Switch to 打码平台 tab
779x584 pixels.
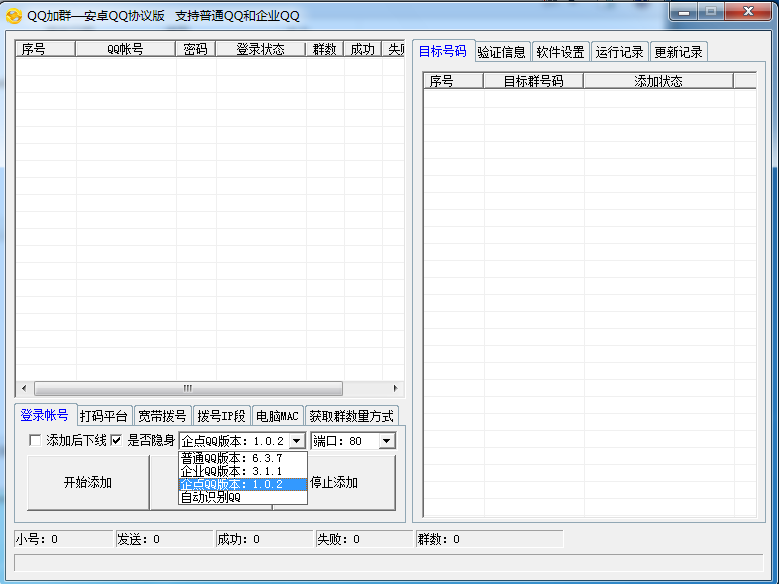click(104, 416)
